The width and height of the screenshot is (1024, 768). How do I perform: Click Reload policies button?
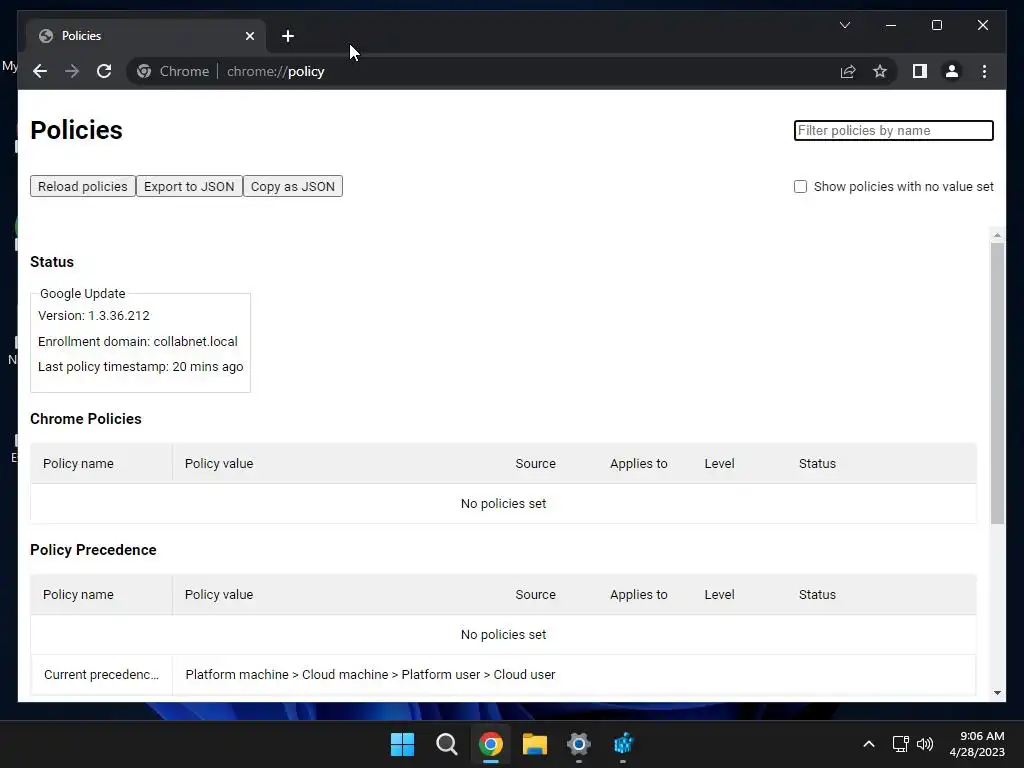[82, 186]
